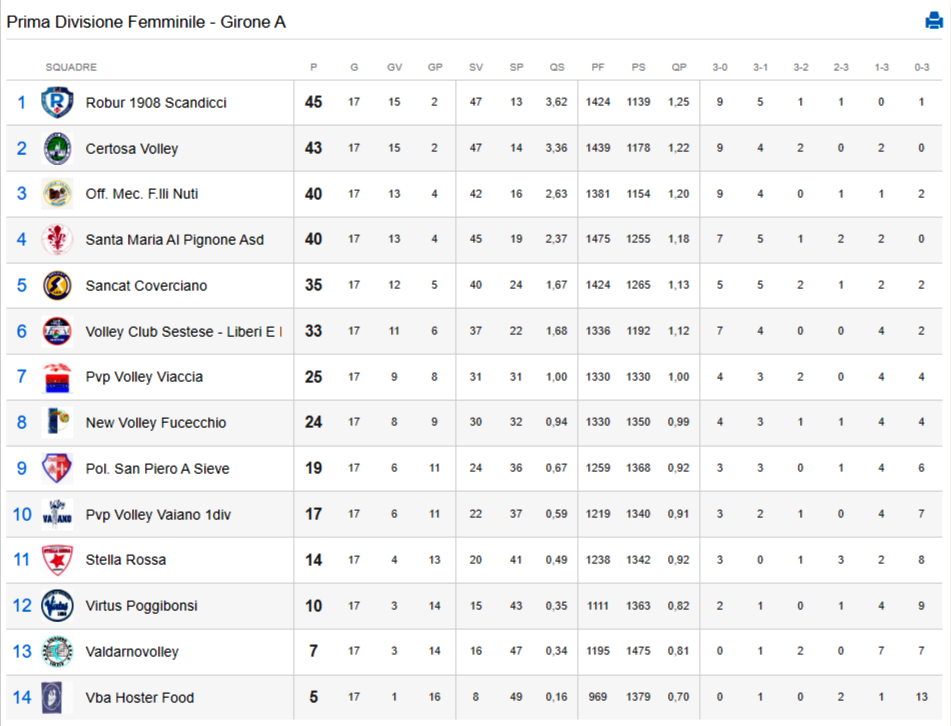Click the print icon at top right
This screenshot has height=726, width=951.
933,21
